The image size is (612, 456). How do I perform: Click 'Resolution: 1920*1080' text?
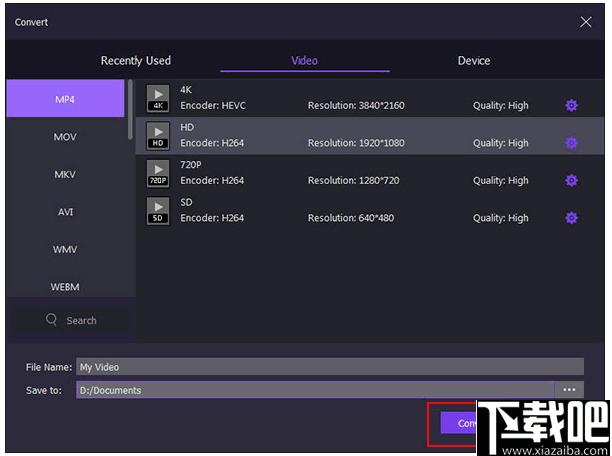click(356, 143)
